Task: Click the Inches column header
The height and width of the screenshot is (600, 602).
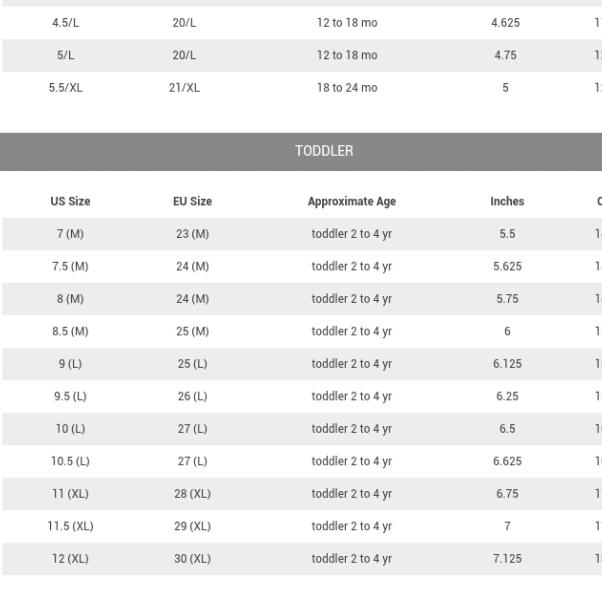Action: [507, 201]
